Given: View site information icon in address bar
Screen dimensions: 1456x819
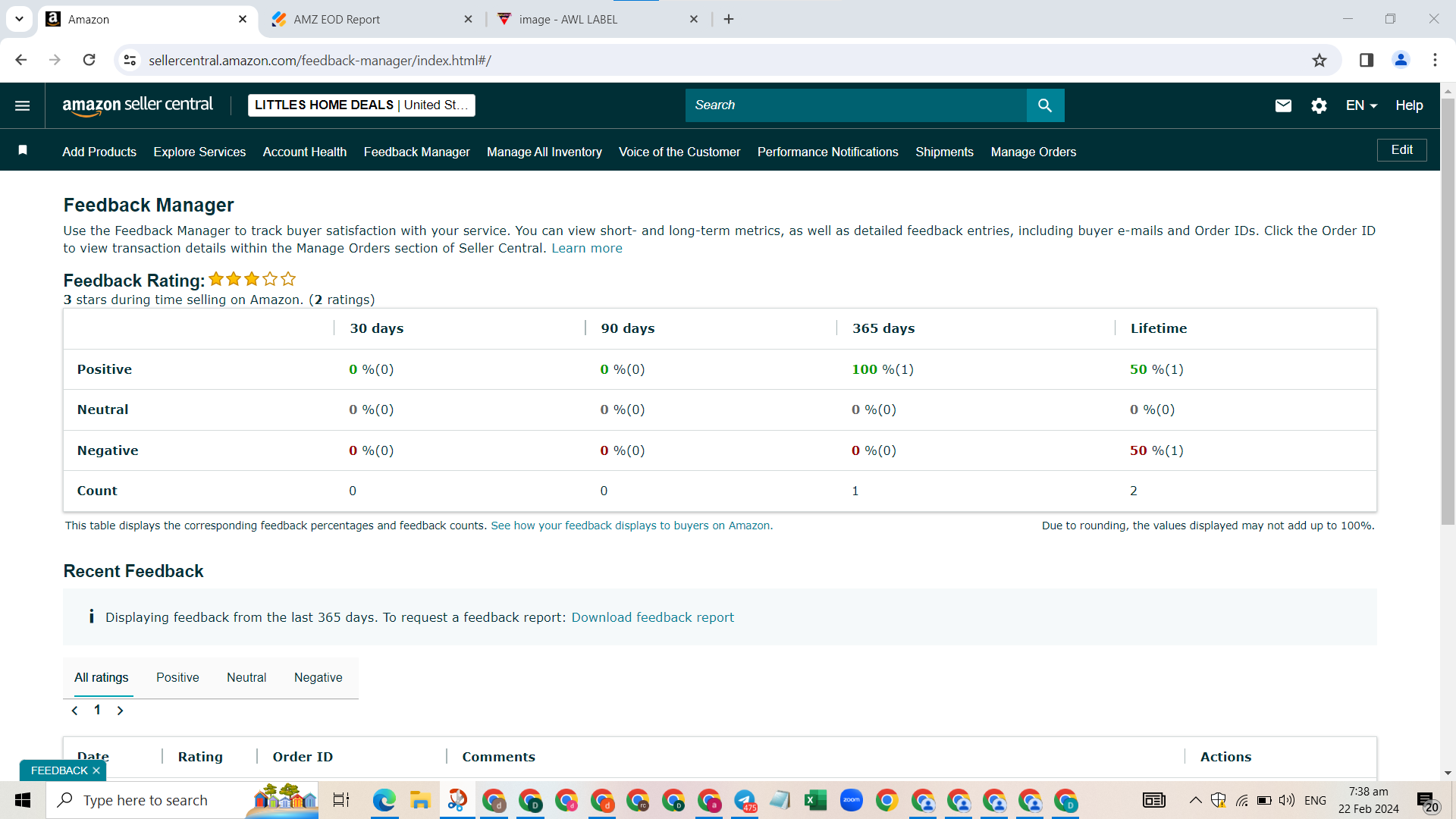Looking at the screenshot, I should (130, 60).
